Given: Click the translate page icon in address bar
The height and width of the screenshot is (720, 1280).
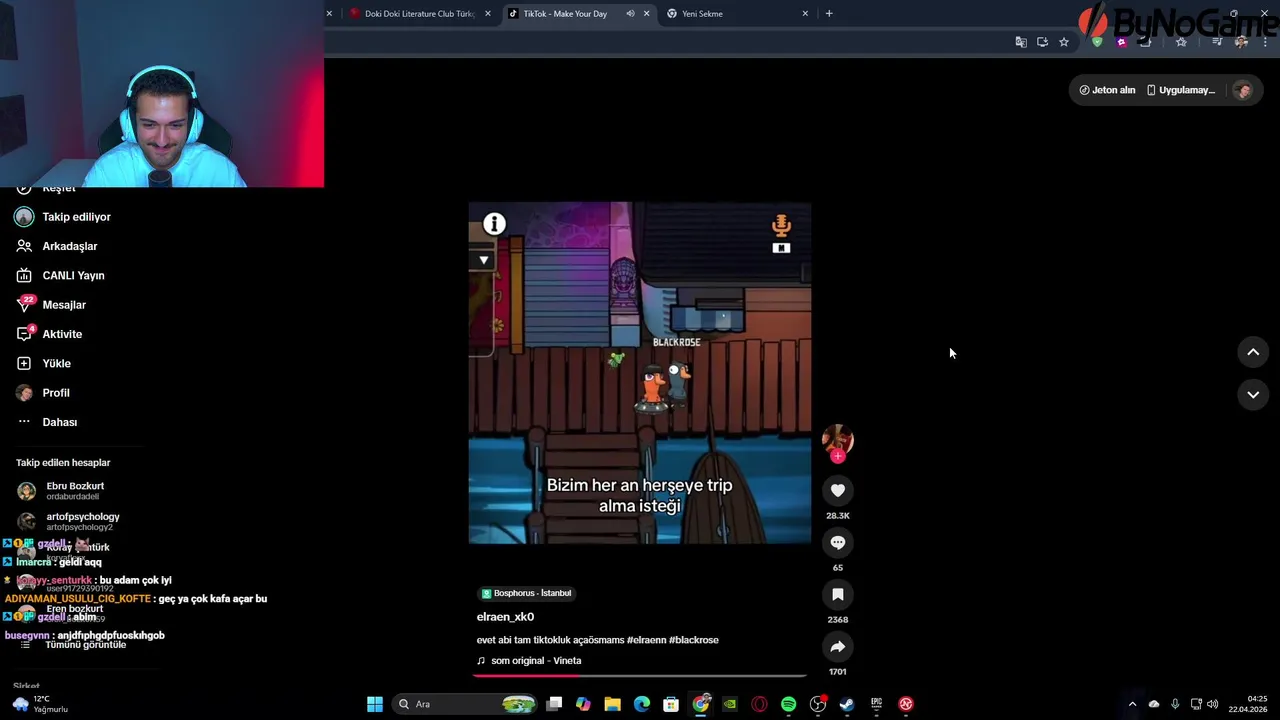Looking at the screenshot, I should (x=1021, y=42).
